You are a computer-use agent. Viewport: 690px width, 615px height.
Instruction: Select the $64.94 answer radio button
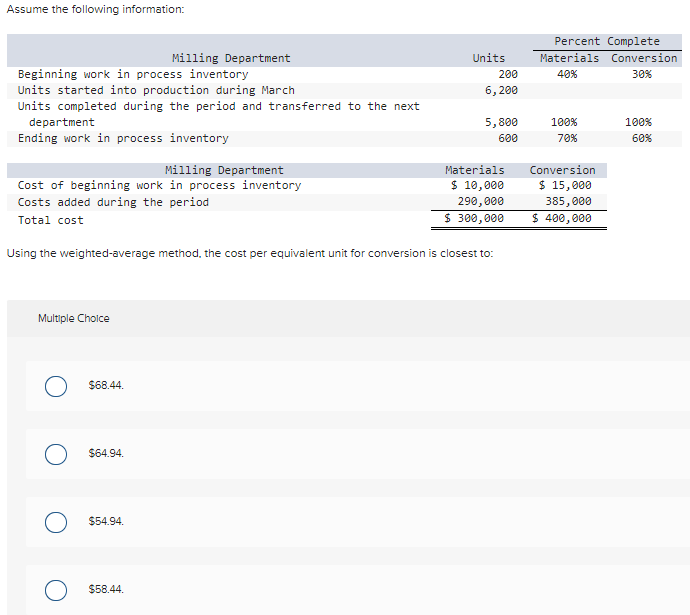(56, 454)
